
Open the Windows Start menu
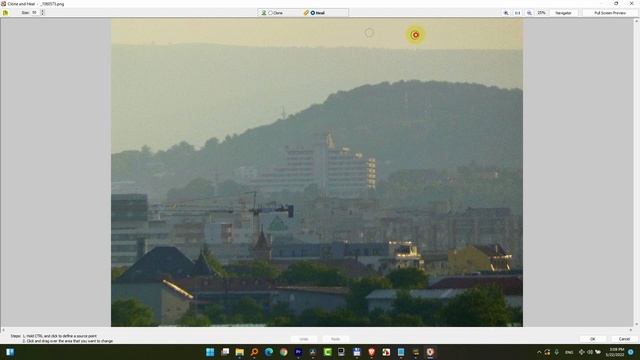click(210, 352)
